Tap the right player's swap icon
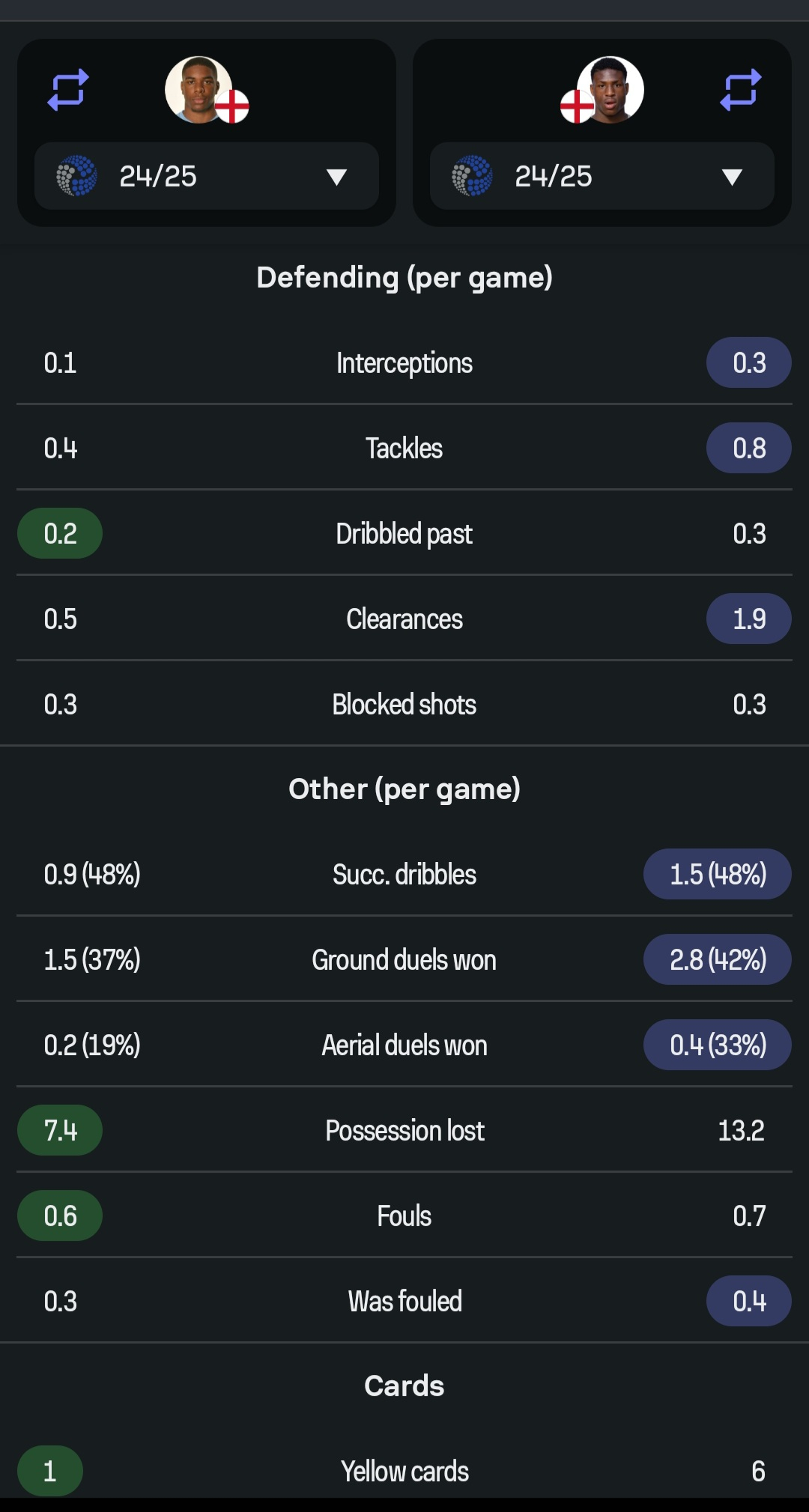This screenshot has width=809, height=1512. [741, 90]
